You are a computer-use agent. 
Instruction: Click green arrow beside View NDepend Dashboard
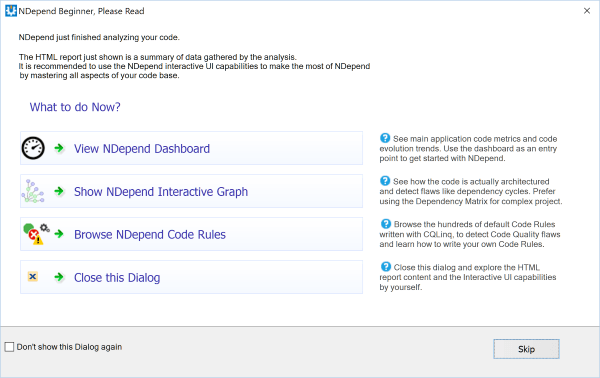click(59, 148)
